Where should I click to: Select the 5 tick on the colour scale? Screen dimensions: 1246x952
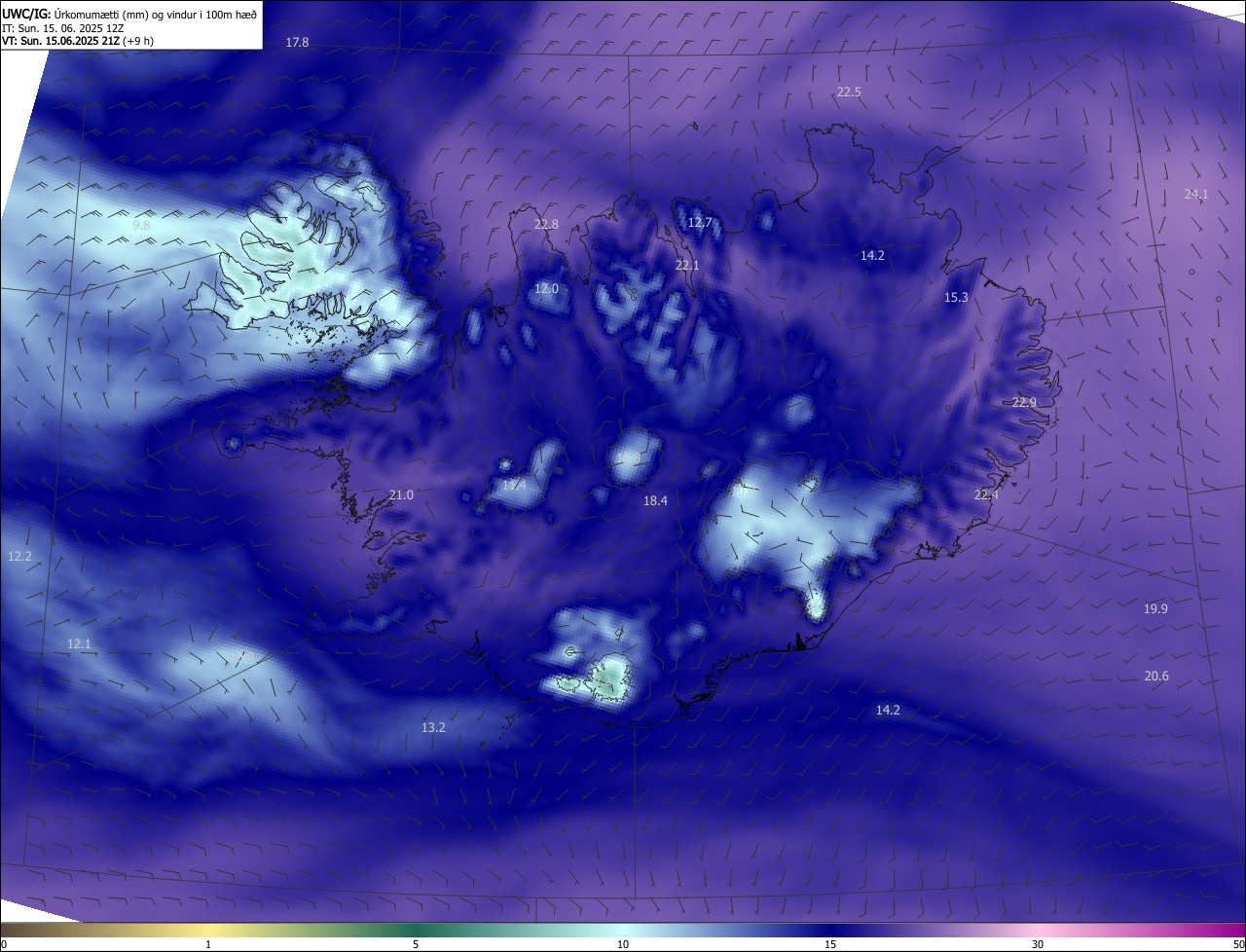click(416, 944)
